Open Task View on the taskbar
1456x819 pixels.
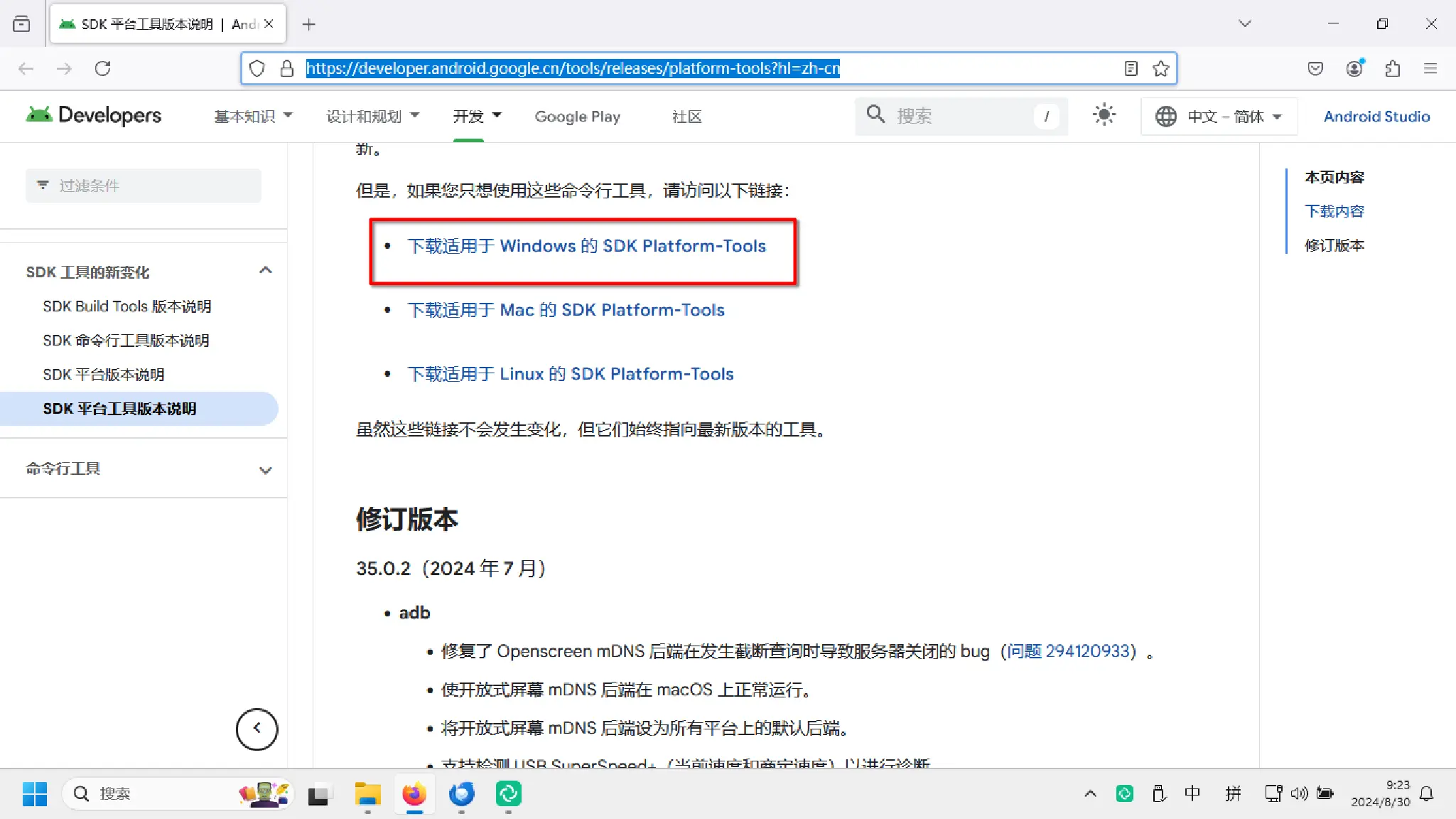(x=319, y=794)
